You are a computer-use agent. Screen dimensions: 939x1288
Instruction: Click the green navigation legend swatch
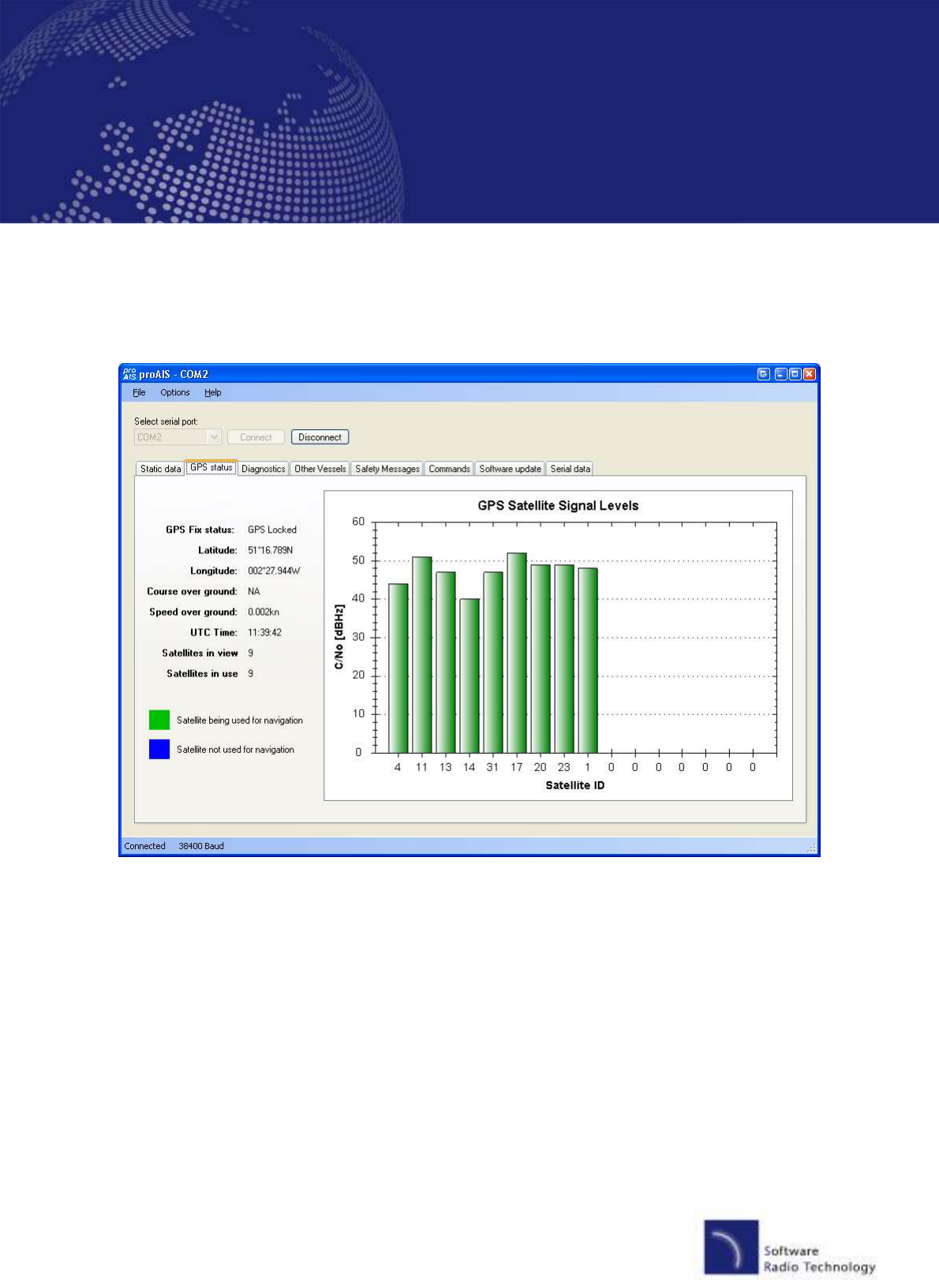tap(159, 720)
